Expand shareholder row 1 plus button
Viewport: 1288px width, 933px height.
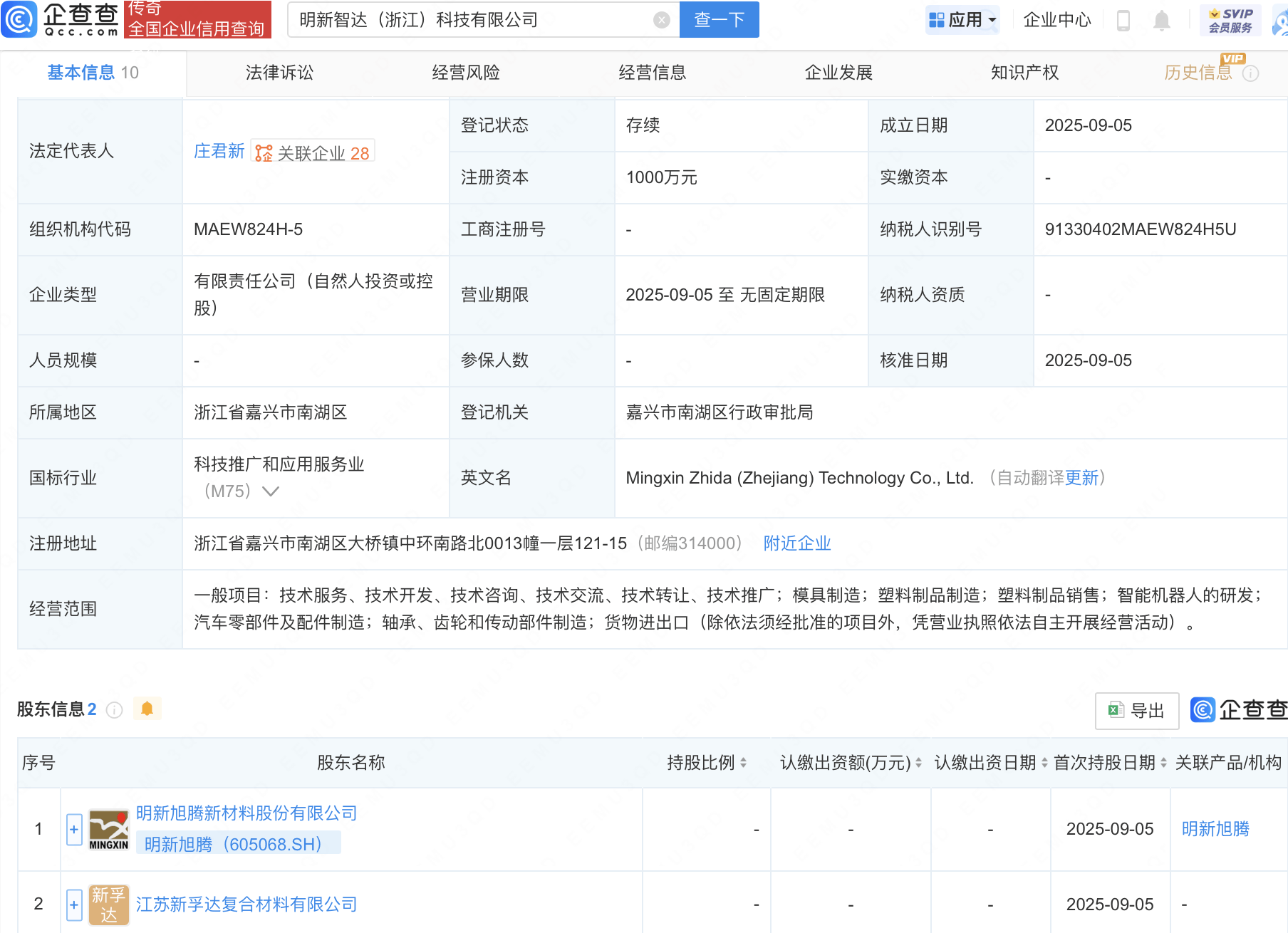[74, 830]
